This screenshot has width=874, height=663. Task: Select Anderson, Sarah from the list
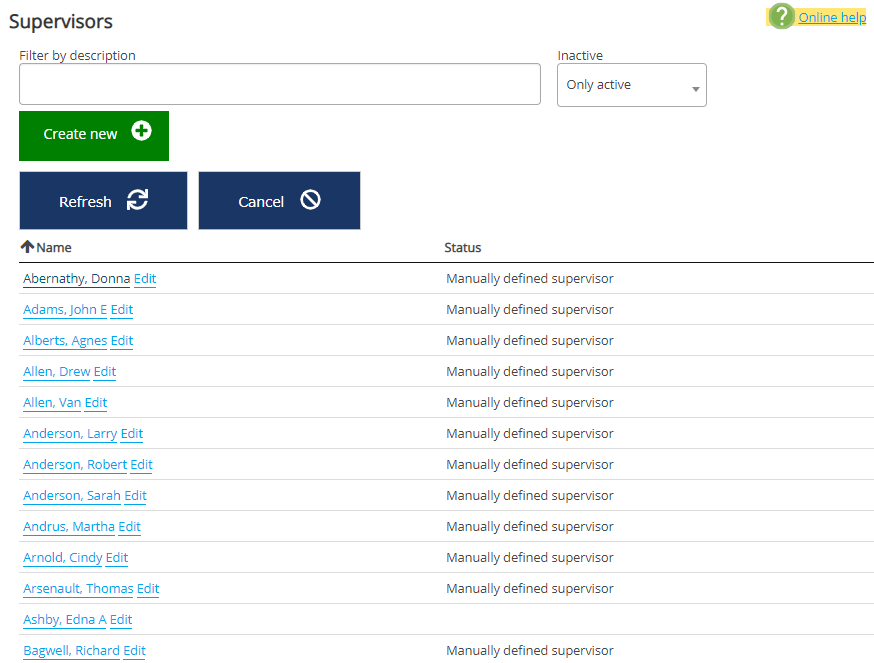pos(71,496)
